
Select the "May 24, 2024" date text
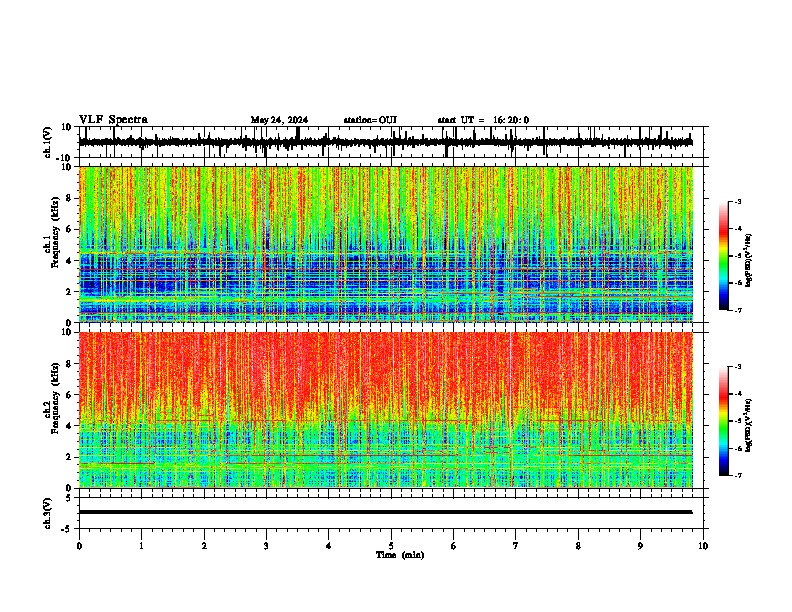click(279, 120)
